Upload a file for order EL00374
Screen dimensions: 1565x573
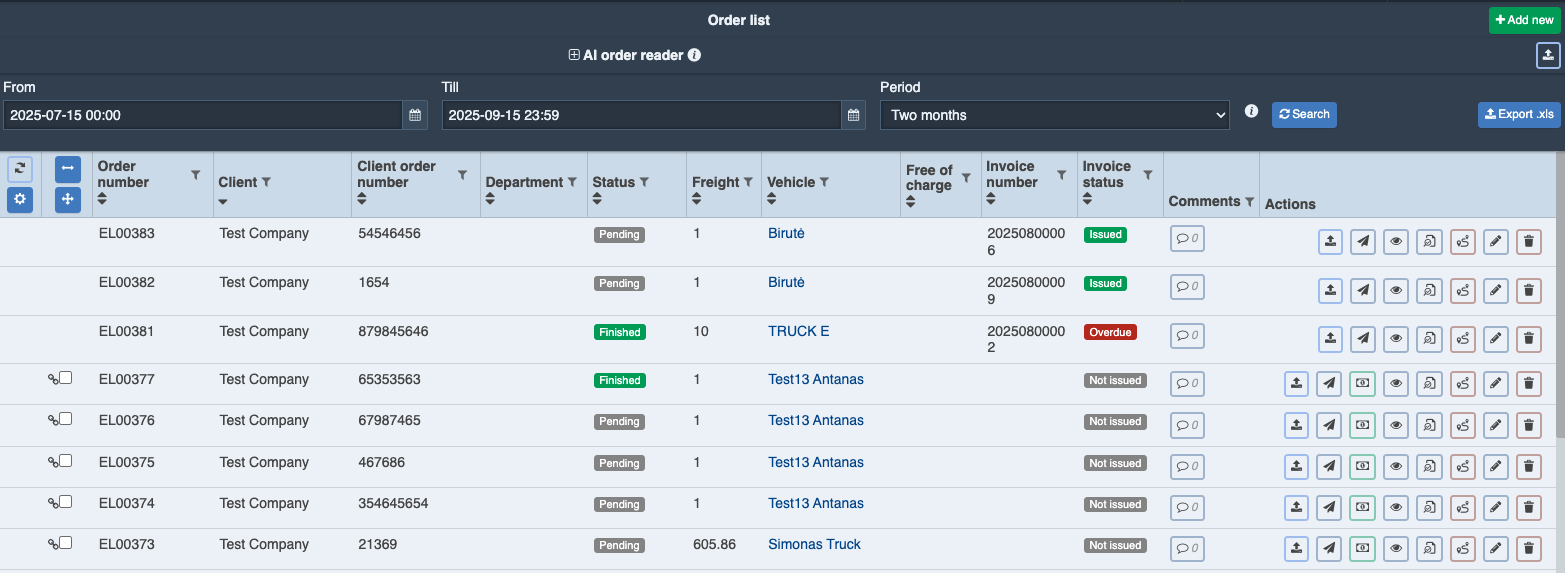(1296, 508)
